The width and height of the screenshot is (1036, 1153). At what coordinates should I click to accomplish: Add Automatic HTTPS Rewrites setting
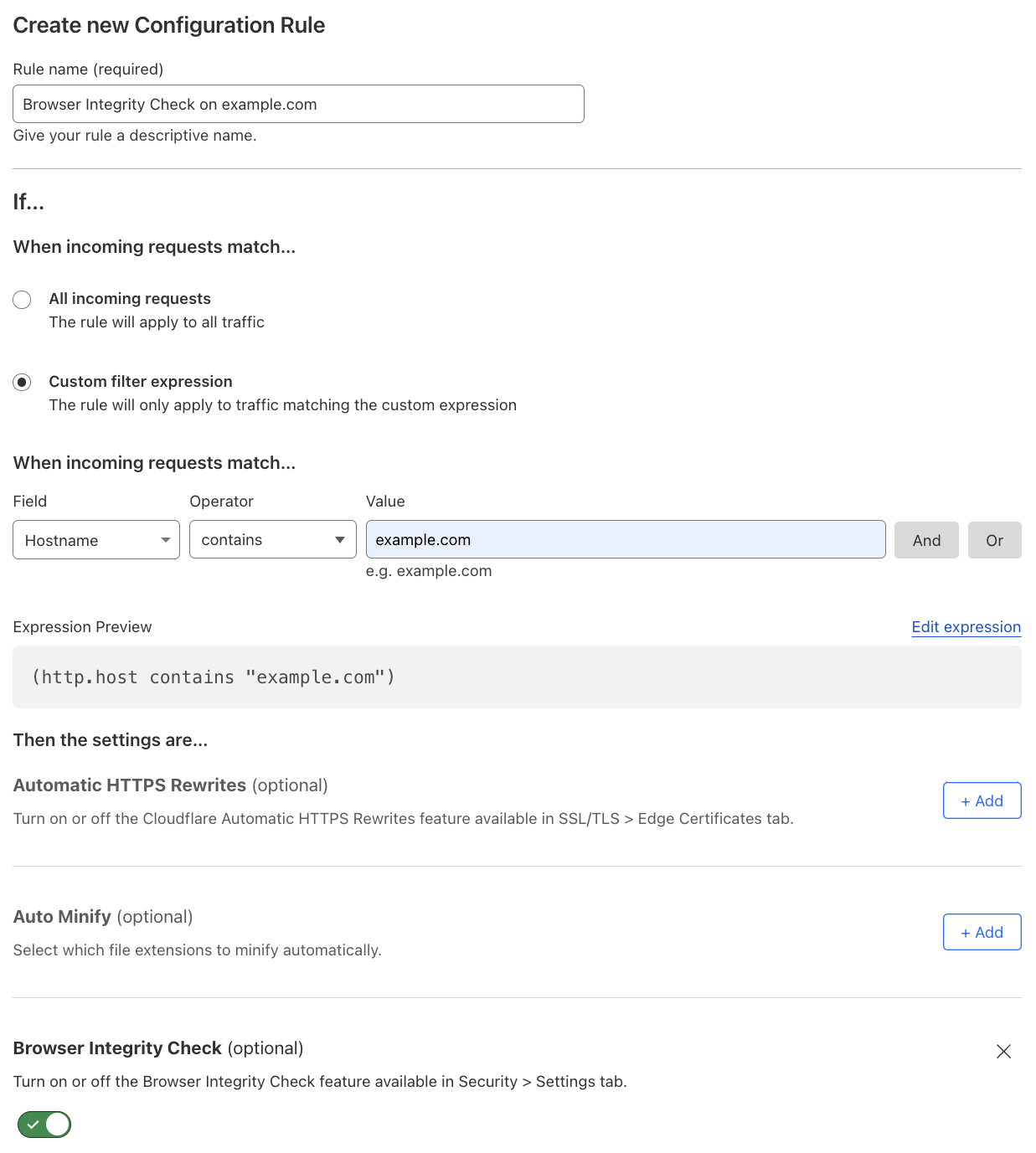click(x=982, y=800)
